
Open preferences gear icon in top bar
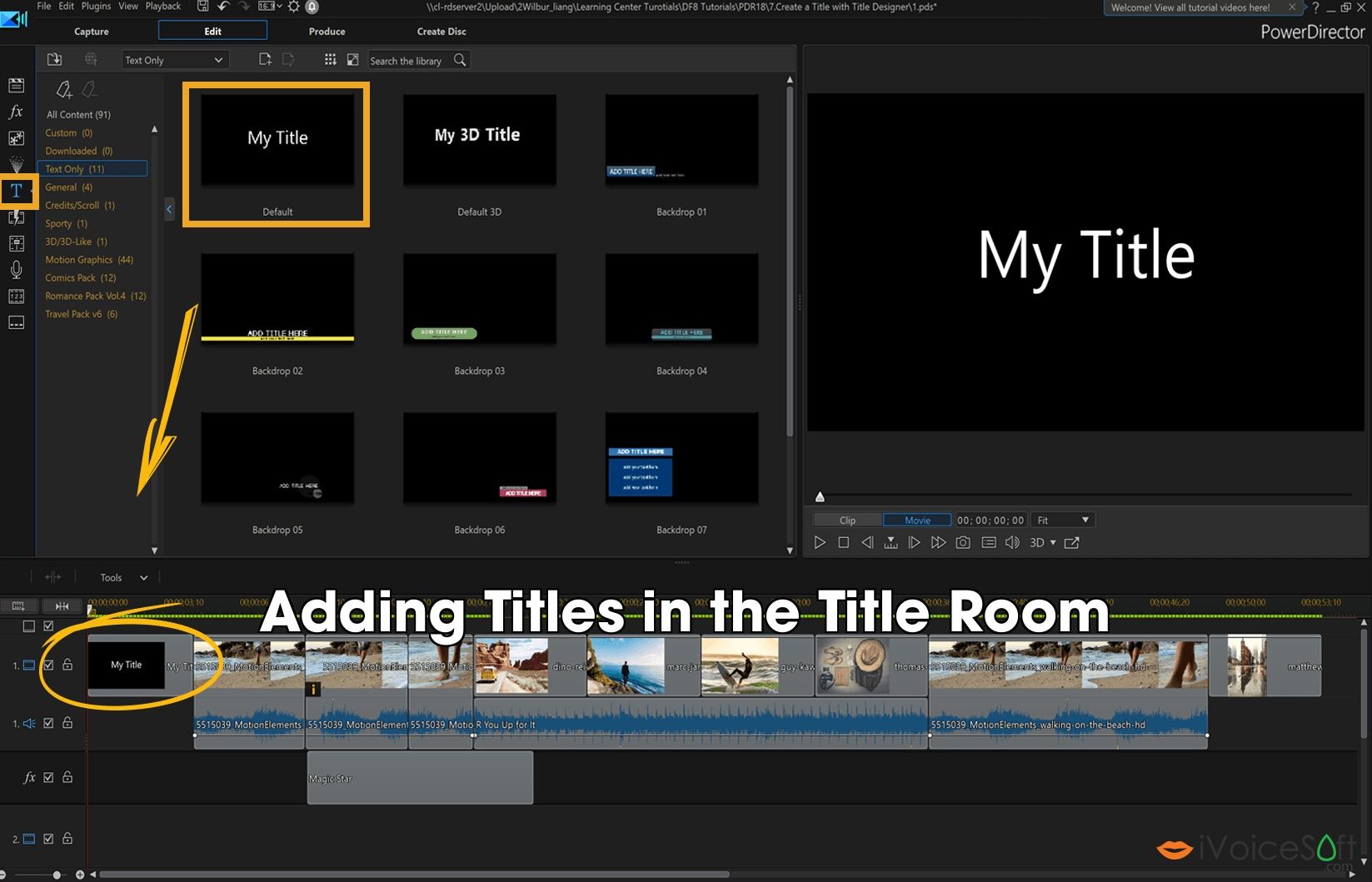(x=293, y=7)
